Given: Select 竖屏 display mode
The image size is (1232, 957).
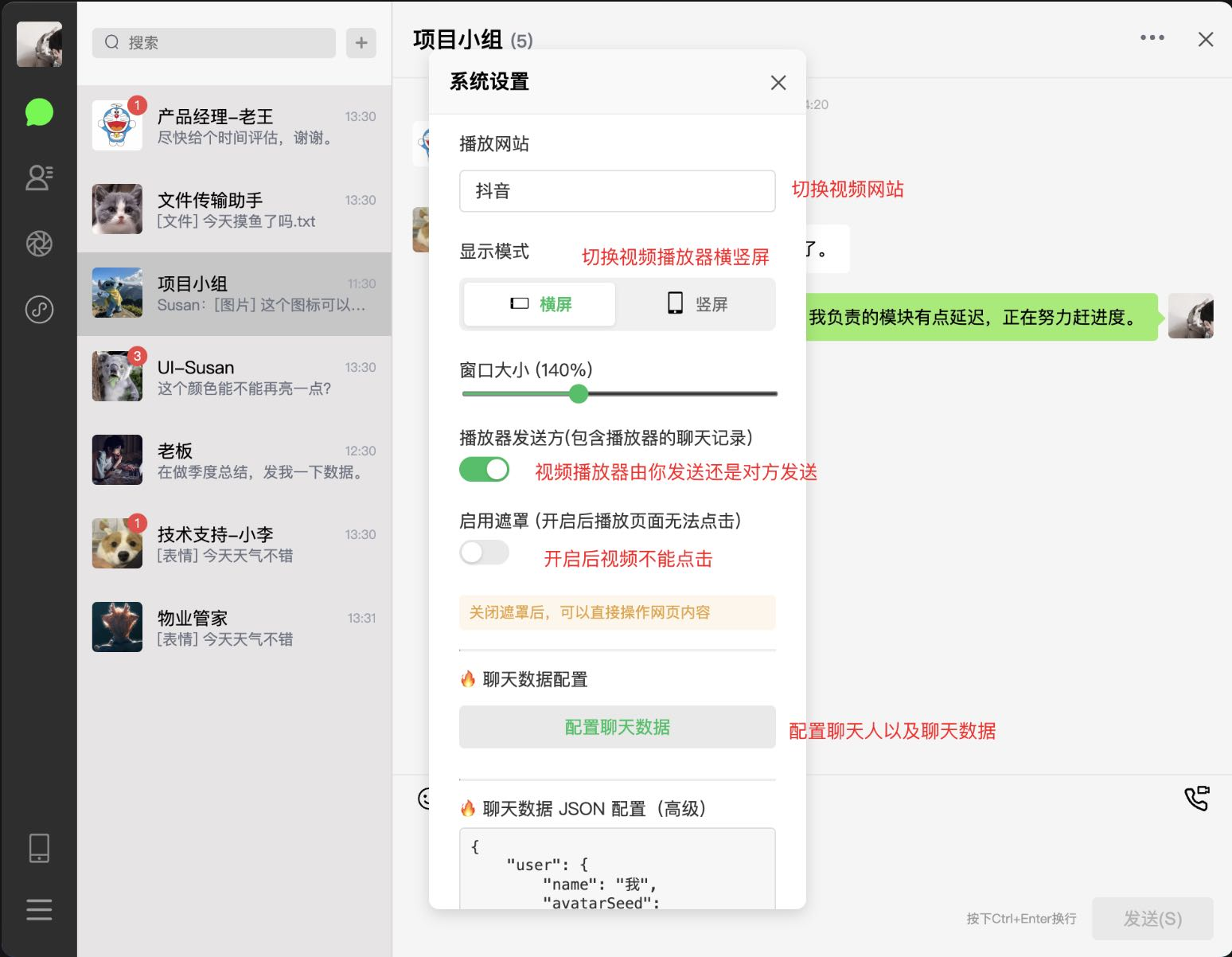Looking at the screenshot, I should (696, 303).
